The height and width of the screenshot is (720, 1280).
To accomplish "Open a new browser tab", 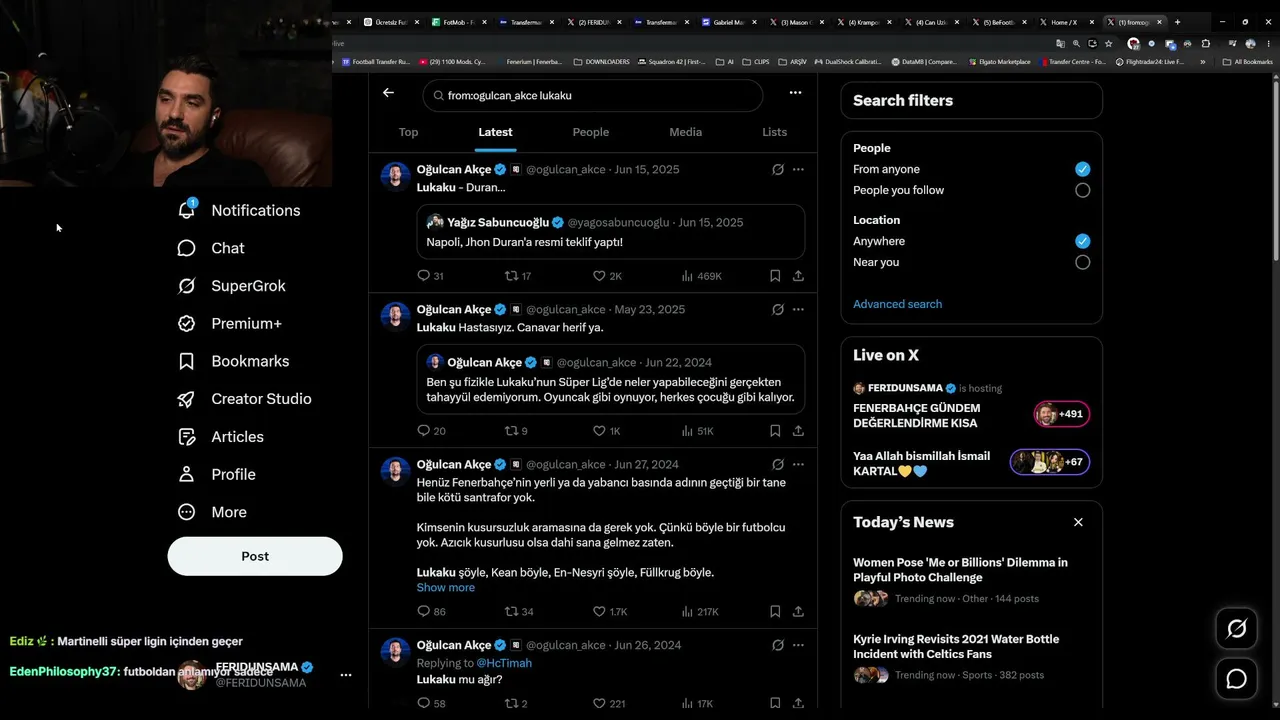I will (x=1177, y=22).
